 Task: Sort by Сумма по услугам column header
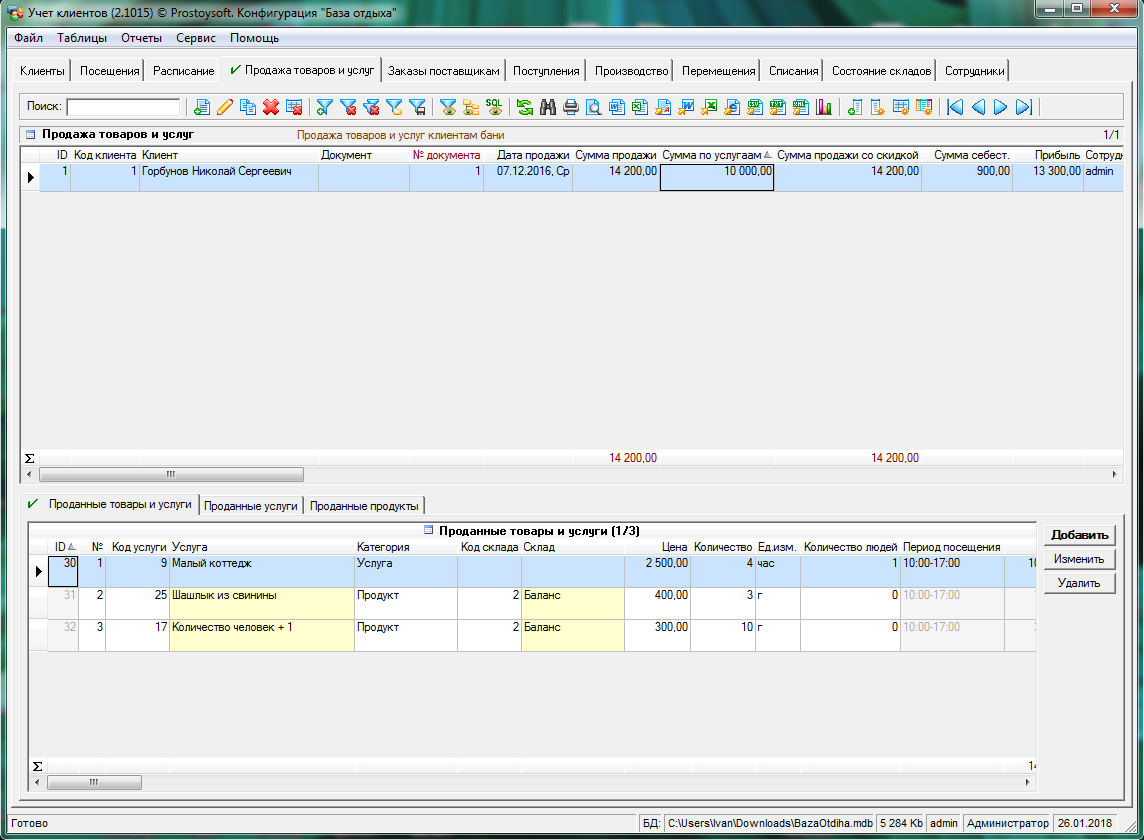pos(711,155)
